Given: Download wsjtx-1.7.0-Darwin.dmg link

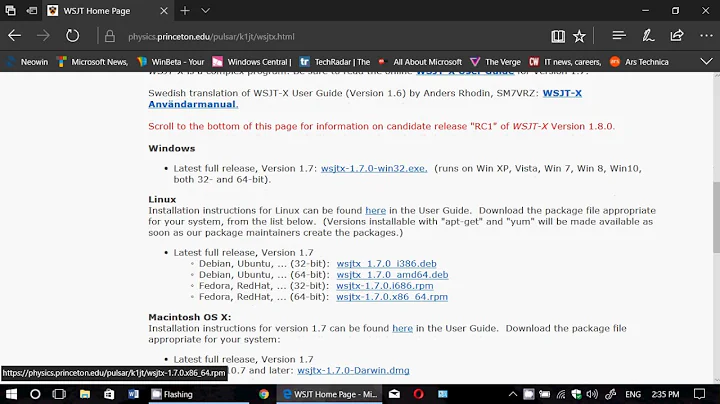Looking at the screenshot, I should pos(353,370).
